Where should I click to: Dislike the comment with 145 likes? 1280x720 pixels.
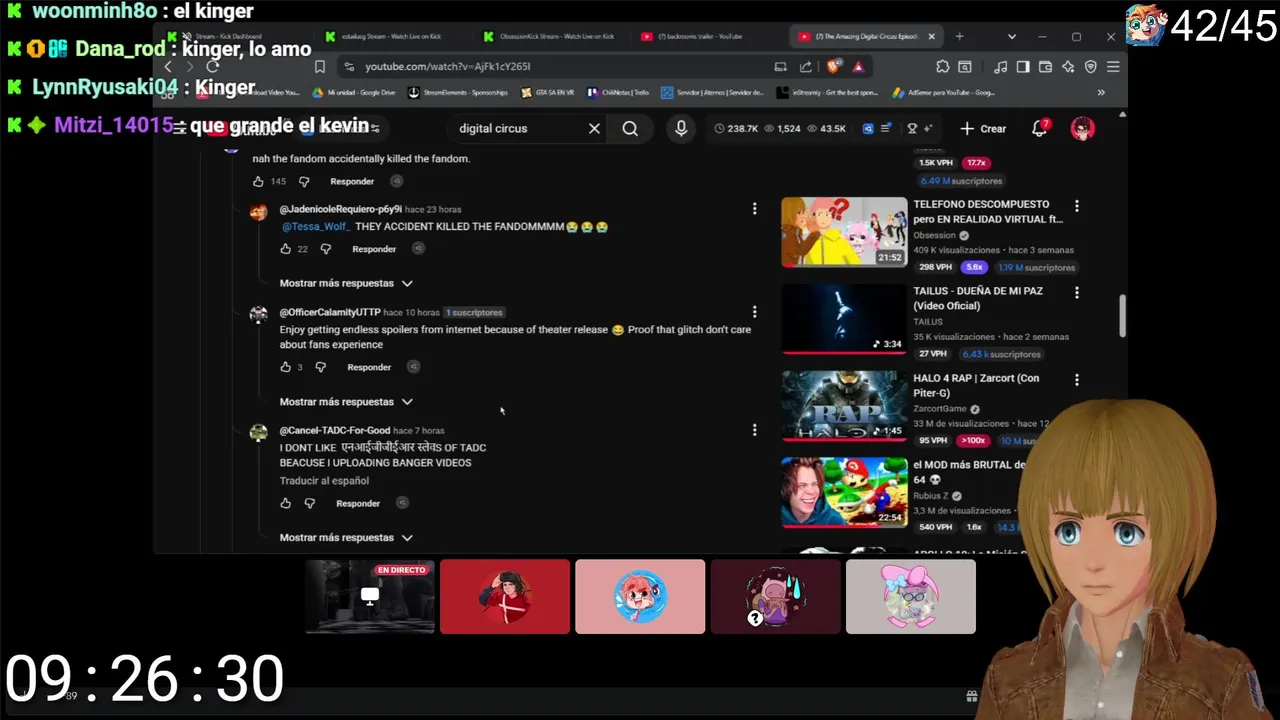[304, 181]
